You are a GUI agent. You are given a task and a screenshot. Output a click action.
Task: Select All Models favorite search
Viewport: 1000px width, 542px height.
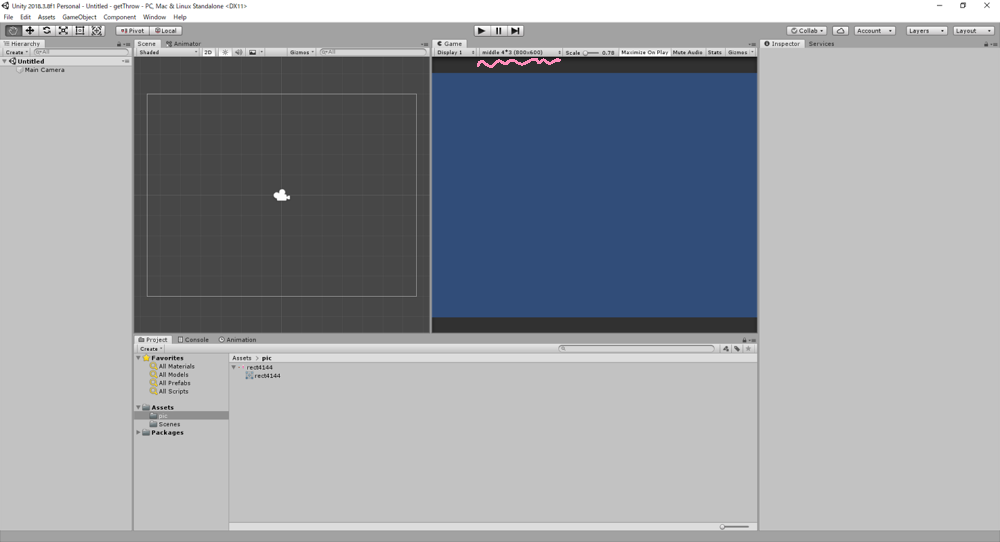coord(169,375)
